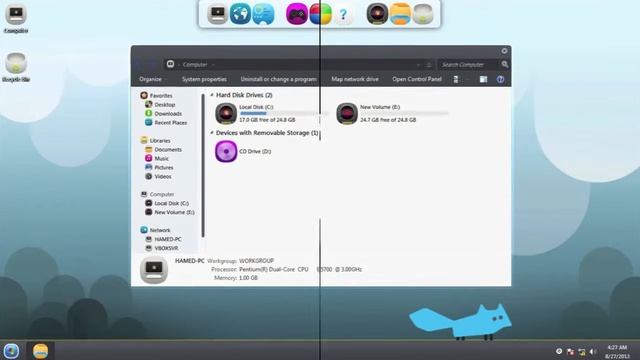The height and width of the screenshot is (360, 640).
Task: Click the '17.0 GB free of 24.8 GB' text
Action: 267,120
